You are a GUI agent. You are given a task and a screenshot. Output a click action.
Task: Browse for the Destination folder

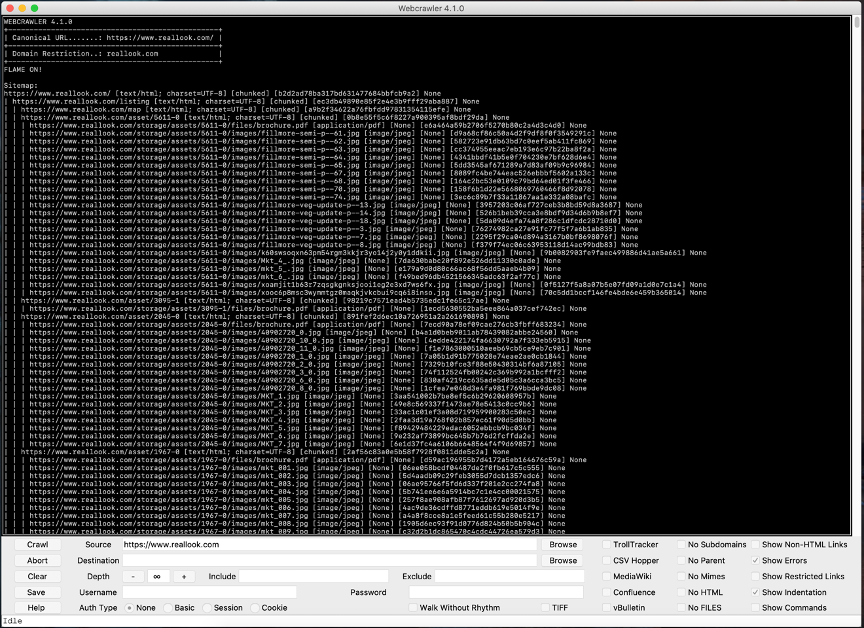(563, 561)
